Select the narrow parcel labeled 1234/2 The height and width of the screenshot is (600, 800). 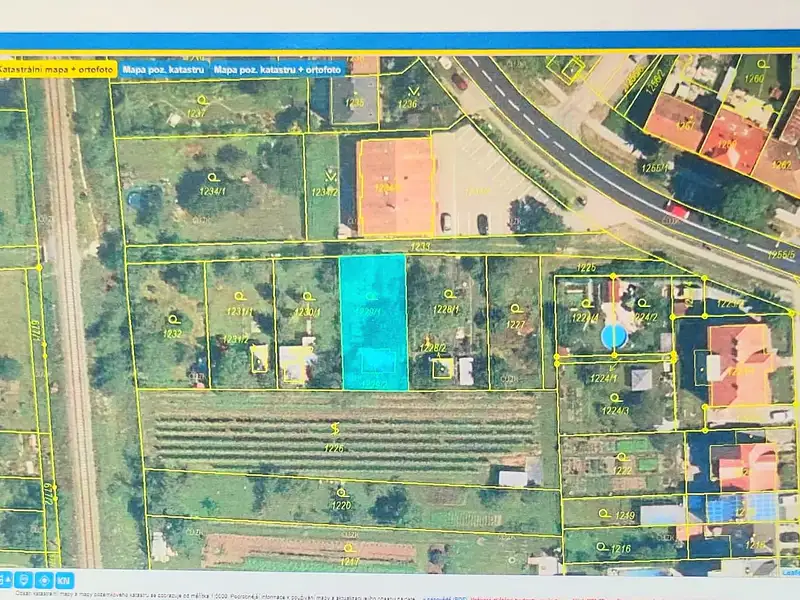pyautogui.click(x=325, y=192)
